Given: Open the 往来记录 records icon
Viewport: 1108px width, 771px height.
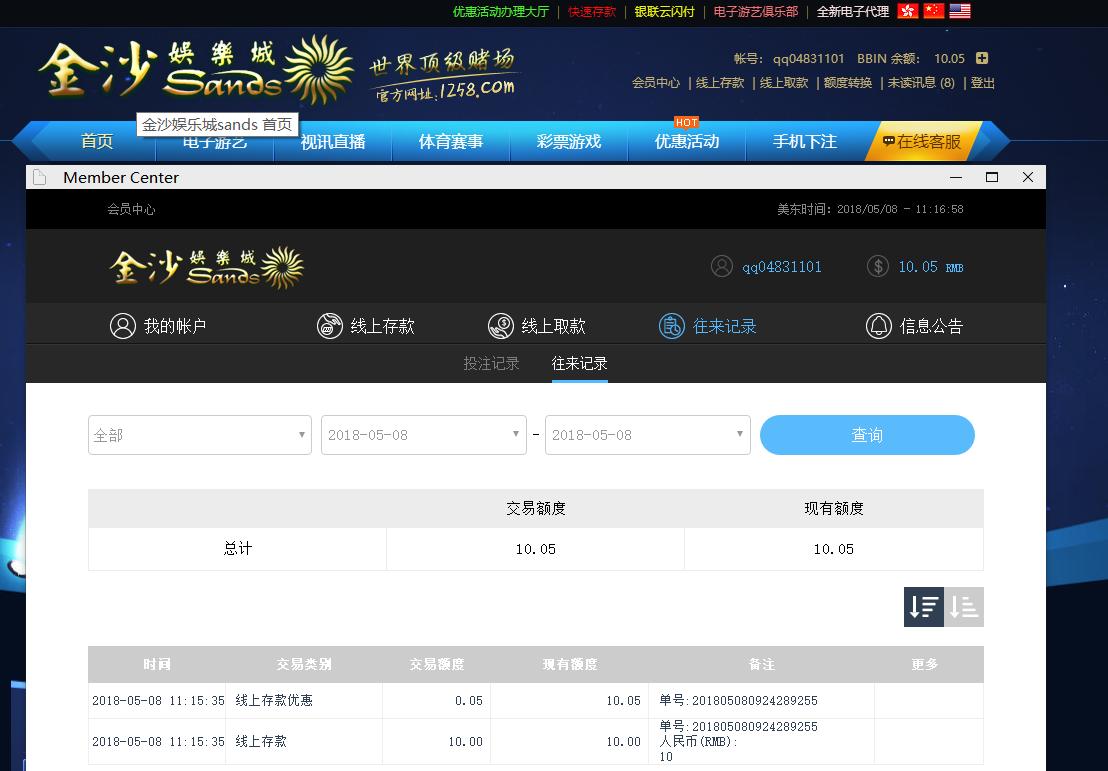Looking at the screenshot, I should click(x=673, y=325).
